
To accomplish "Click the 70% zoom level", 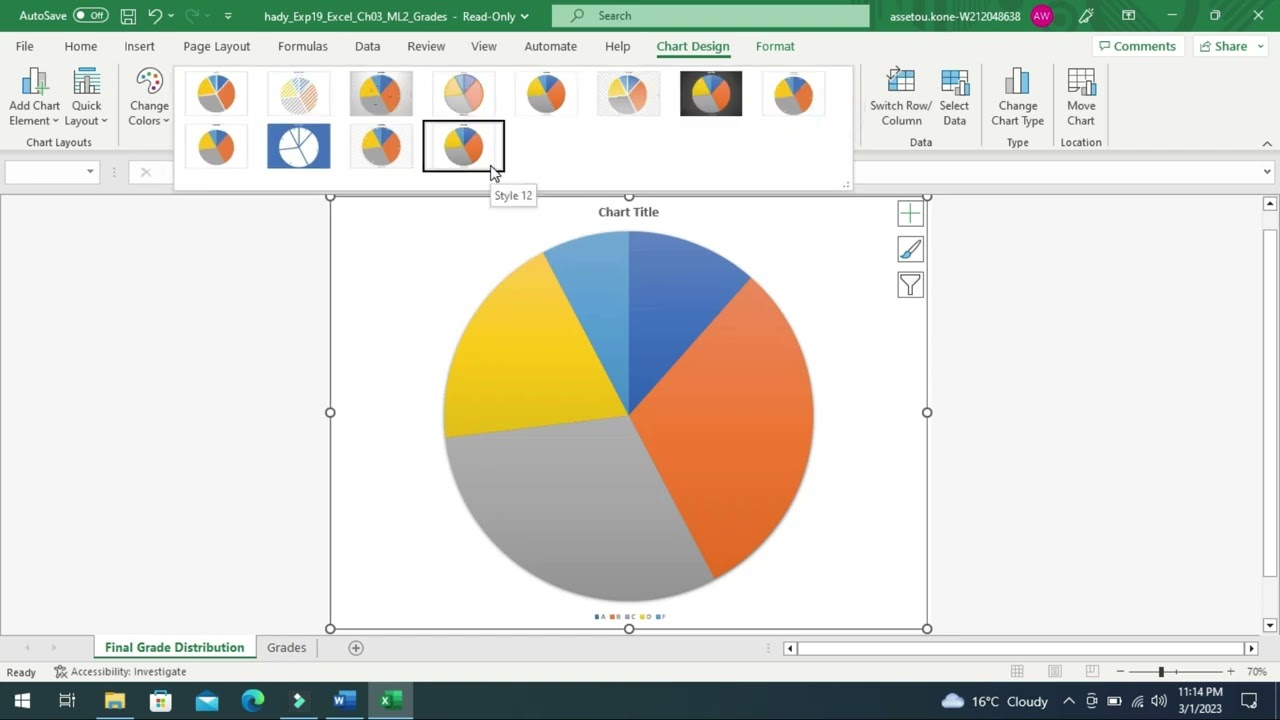I will pos(1257,672).
